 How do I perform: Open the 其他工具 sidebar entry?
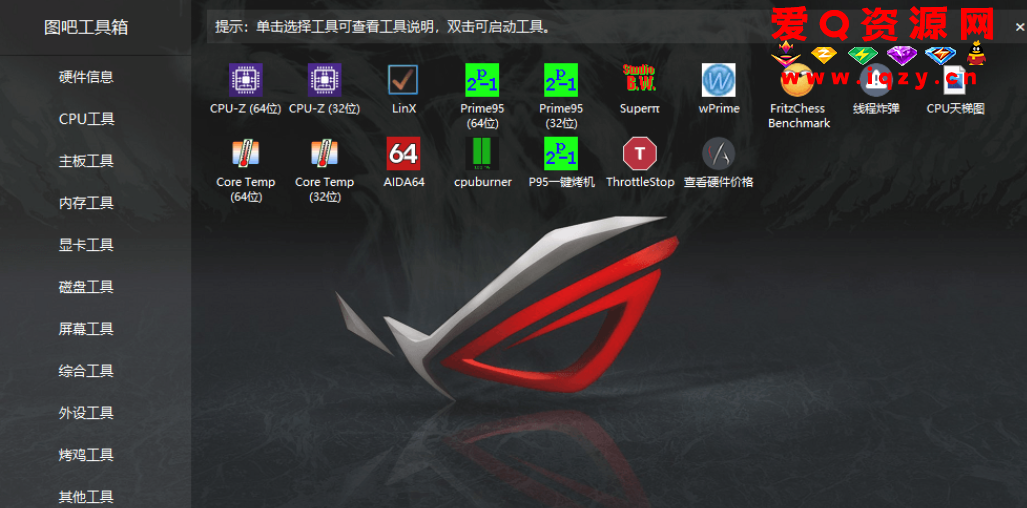(x=86, y=496)
